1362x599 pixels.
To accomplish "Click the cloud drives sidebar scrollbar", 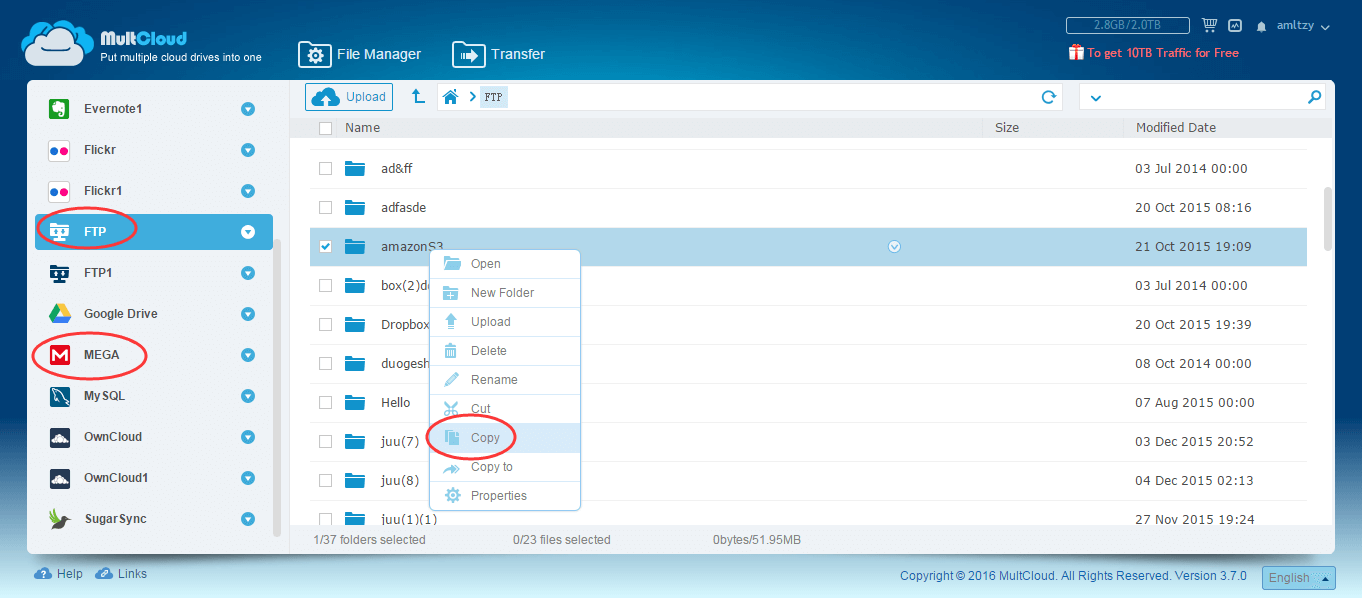I will [277, 388].
